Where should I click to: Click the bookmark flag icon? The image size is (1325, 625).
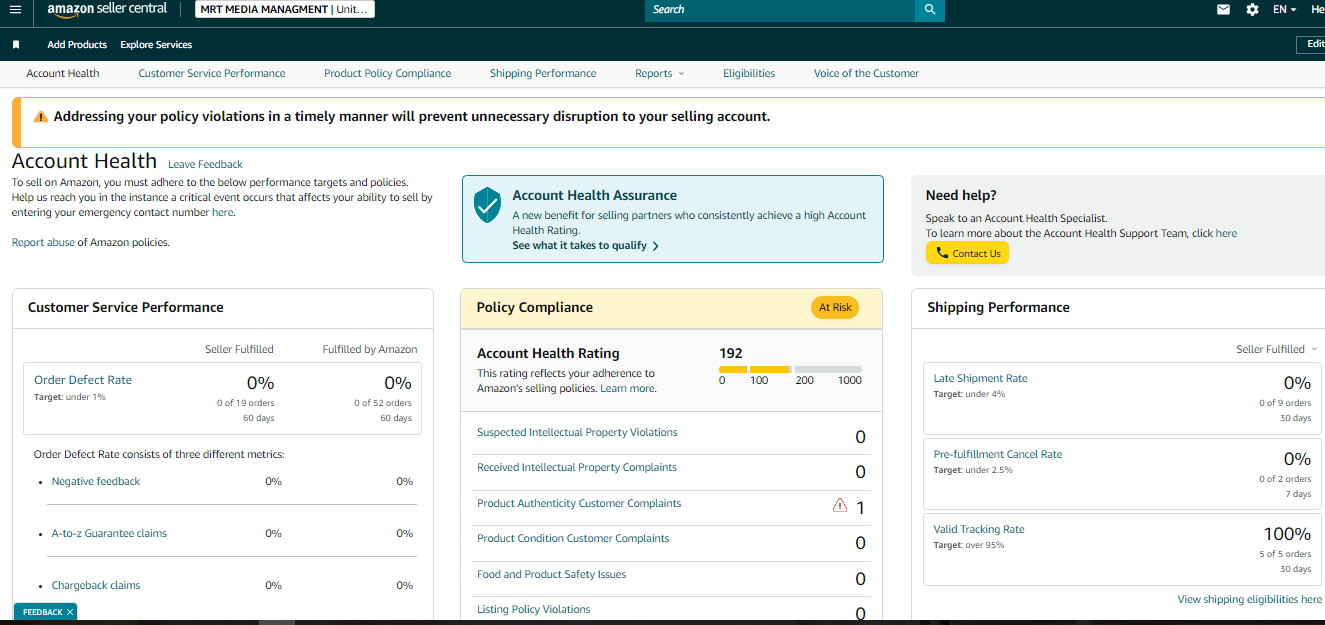(x=16, y=45)
